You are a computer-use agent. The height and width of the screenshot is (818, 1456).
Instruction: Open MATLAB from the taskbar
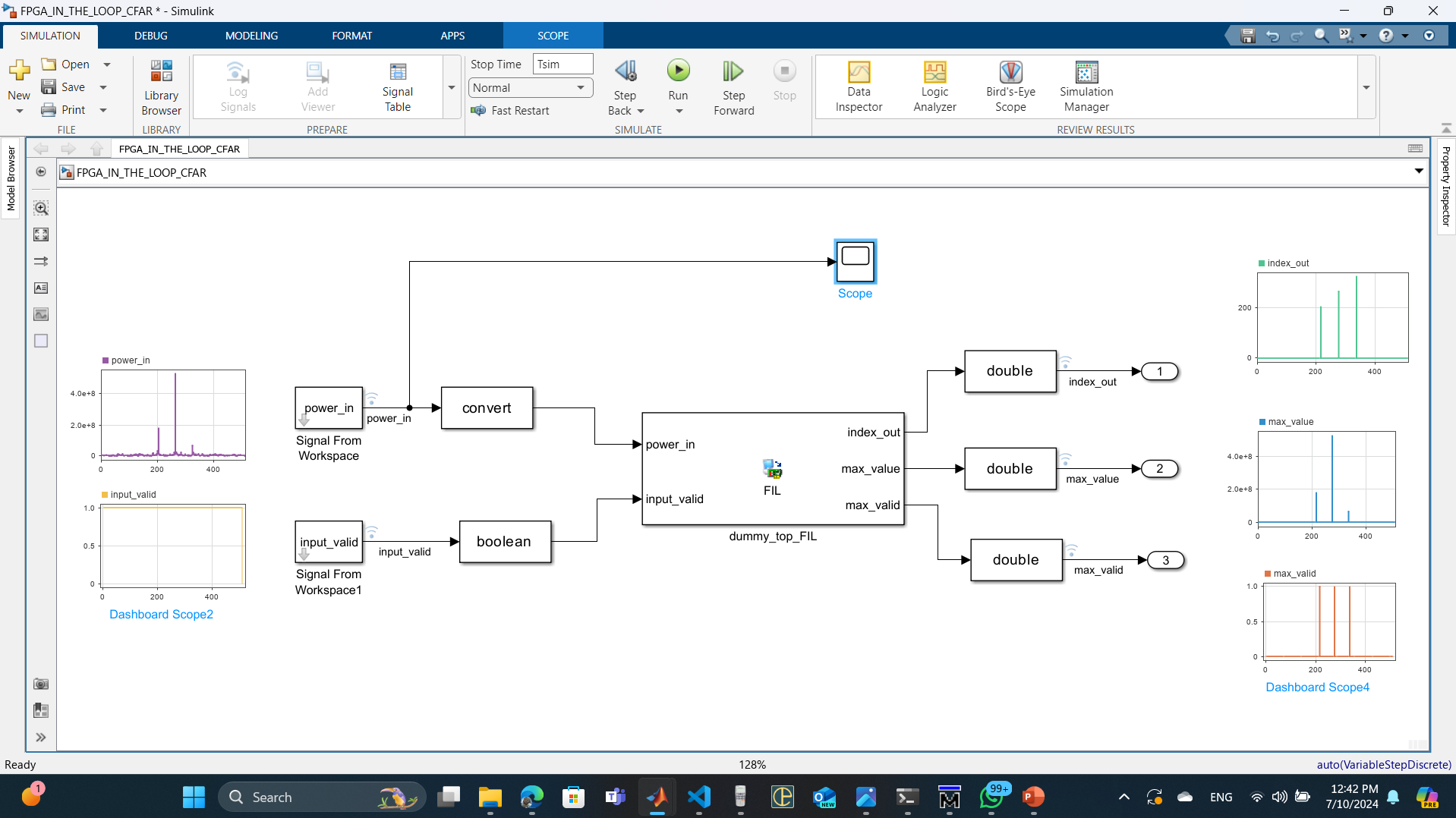pyautogui.click(x=657, y=797)
